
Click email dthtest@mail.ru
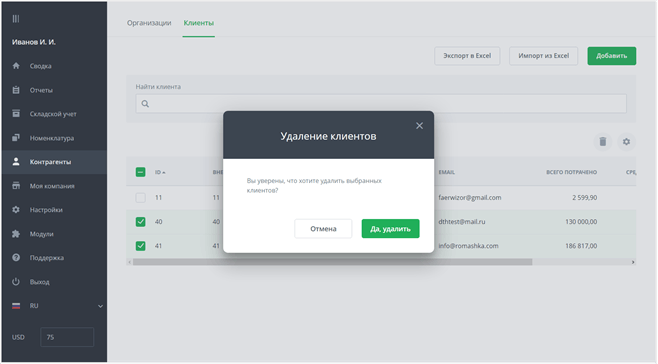[462, 222]
